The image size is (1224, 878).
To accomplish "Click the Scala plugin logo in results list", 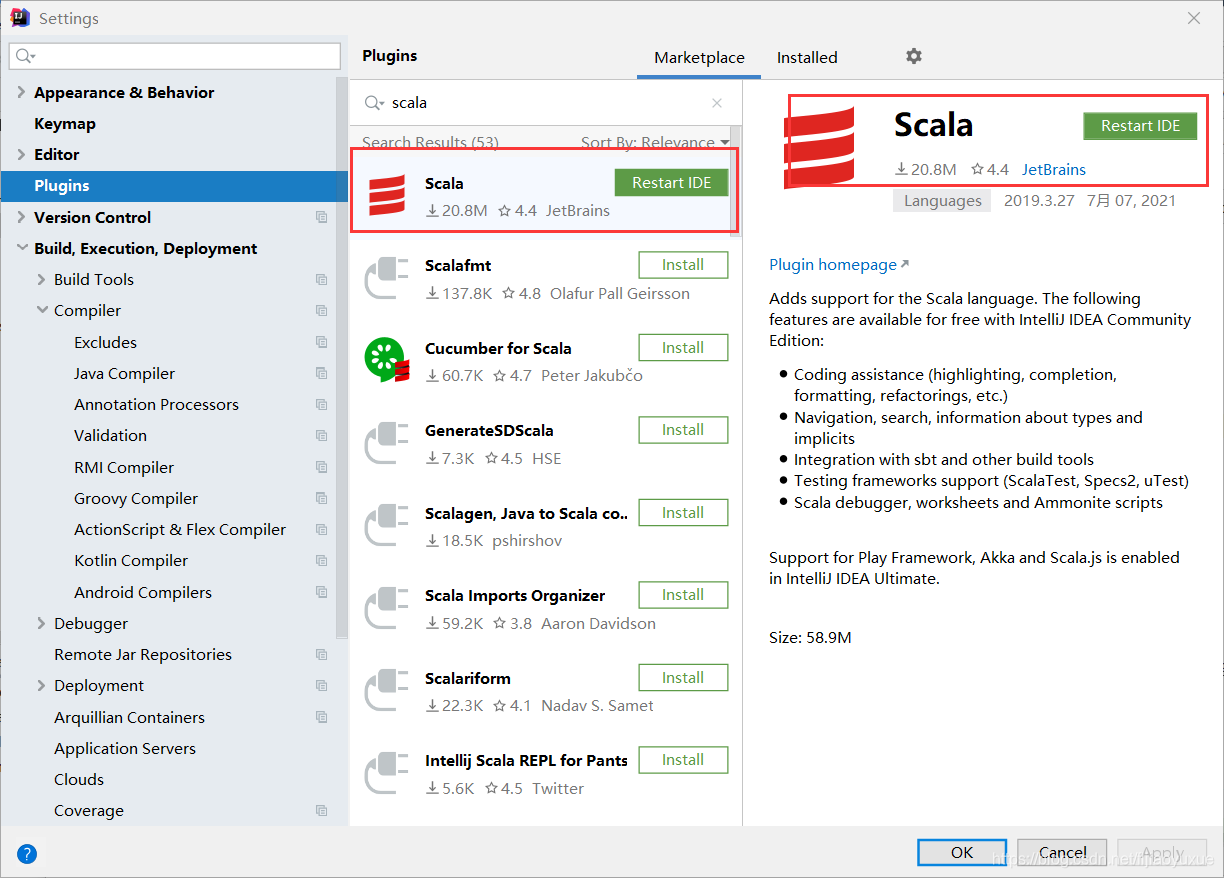I will tap(387, 195).
